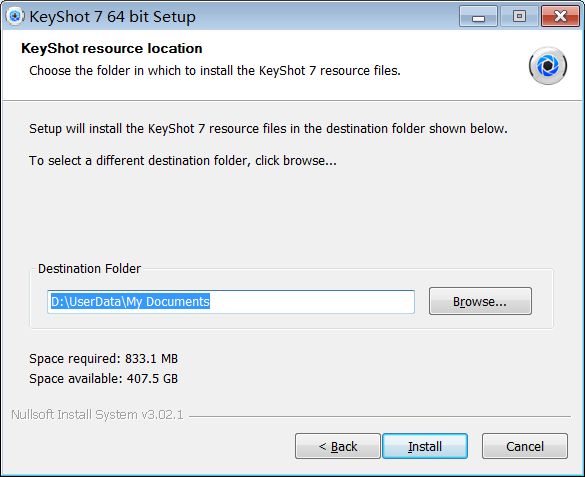Go back with the < Back button
This screenshot has width=585, height=477.
[x=338, y=446]
